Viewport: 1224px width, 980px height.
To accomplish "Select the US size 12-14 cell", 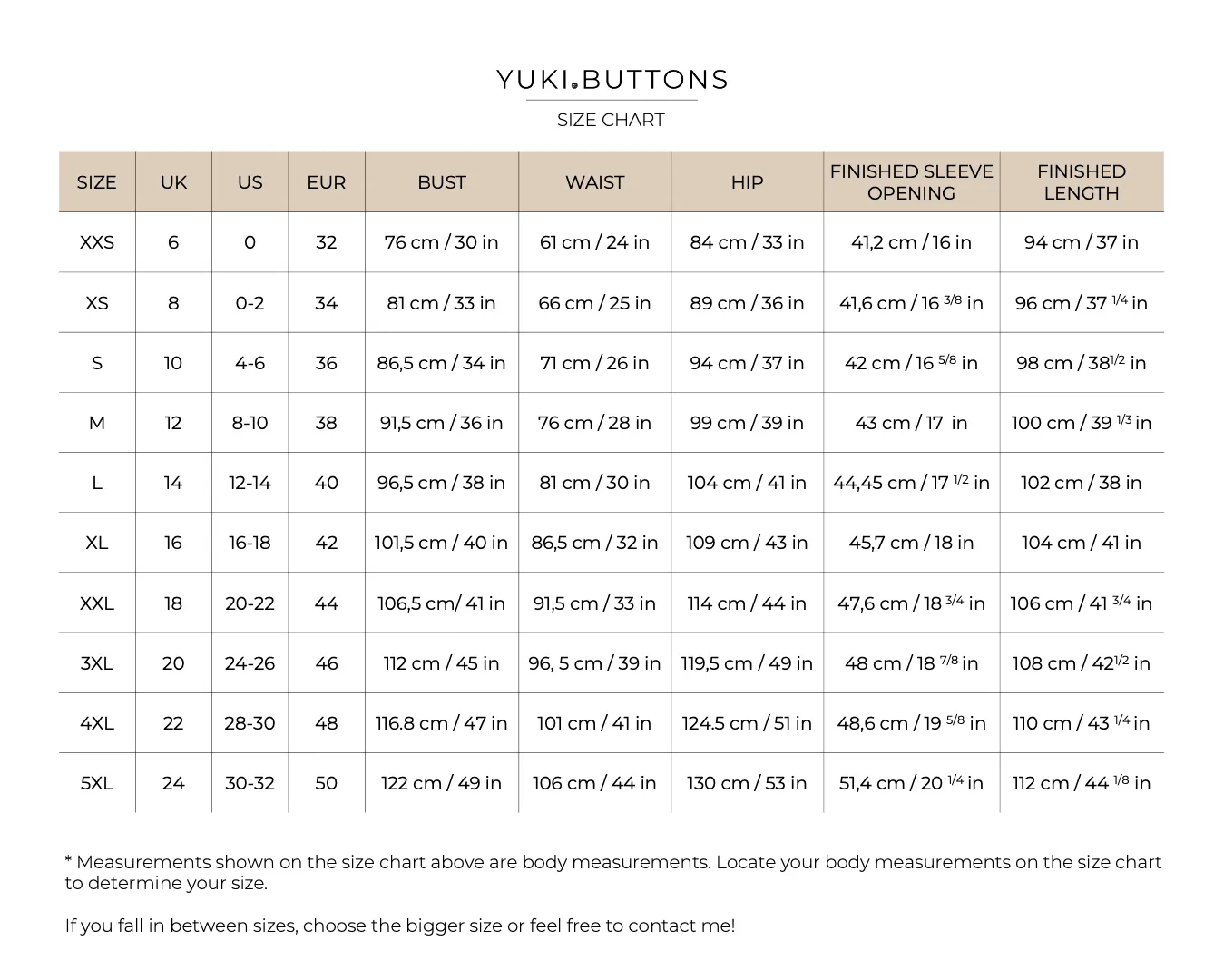I will click(x=250, y=483).
